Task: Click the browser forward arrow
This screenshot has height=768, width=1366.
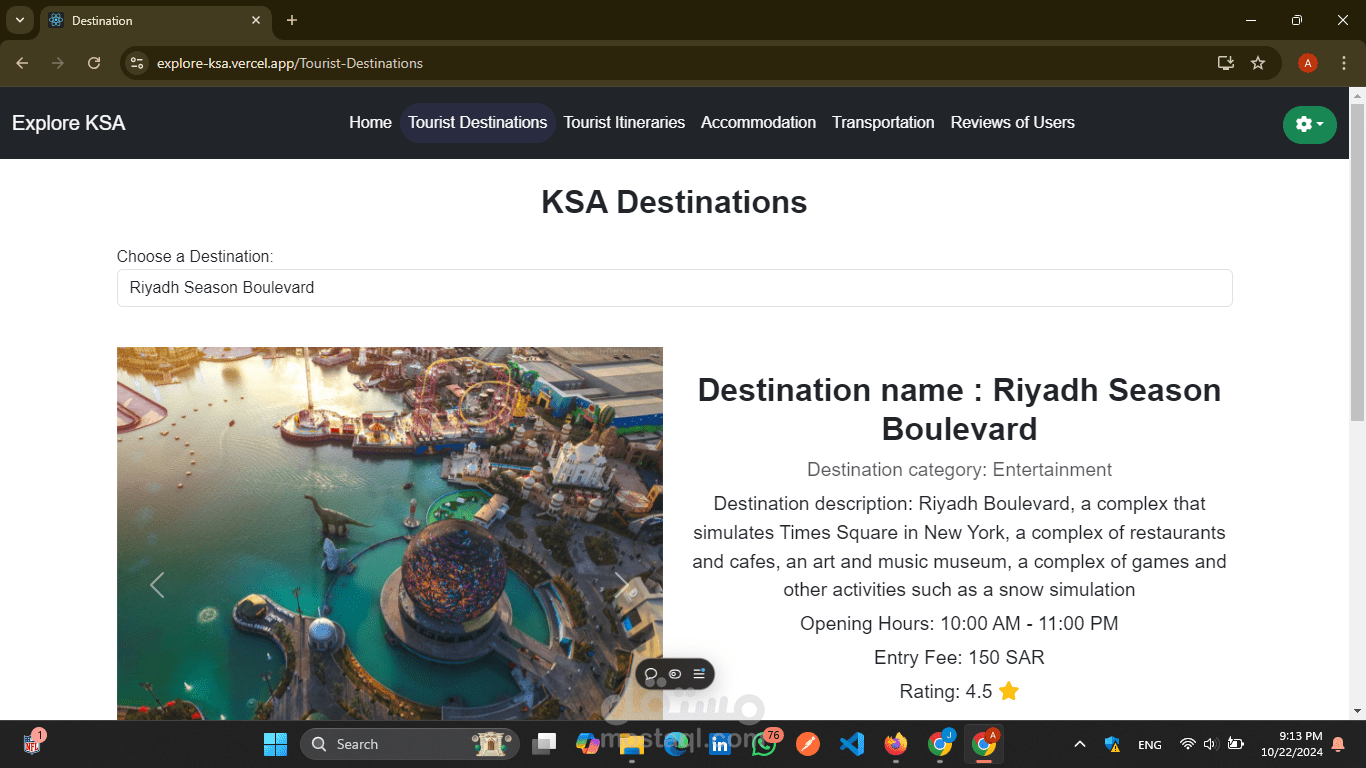Action: [x=58, y=63]
